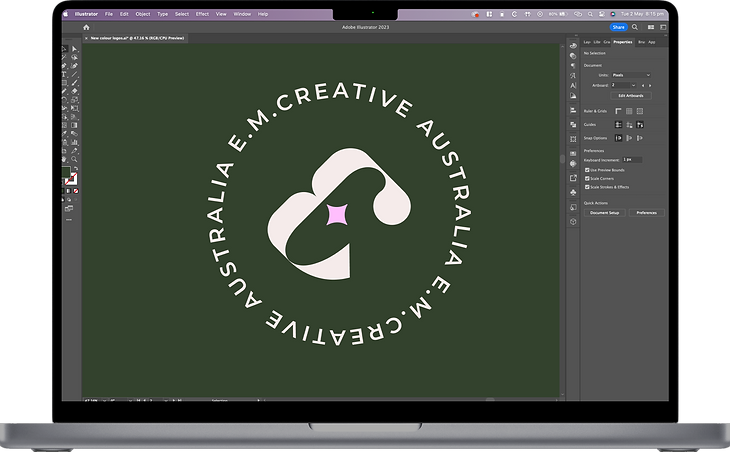
Task: Open the Symbols panel club icon
Action: (573, 192)
